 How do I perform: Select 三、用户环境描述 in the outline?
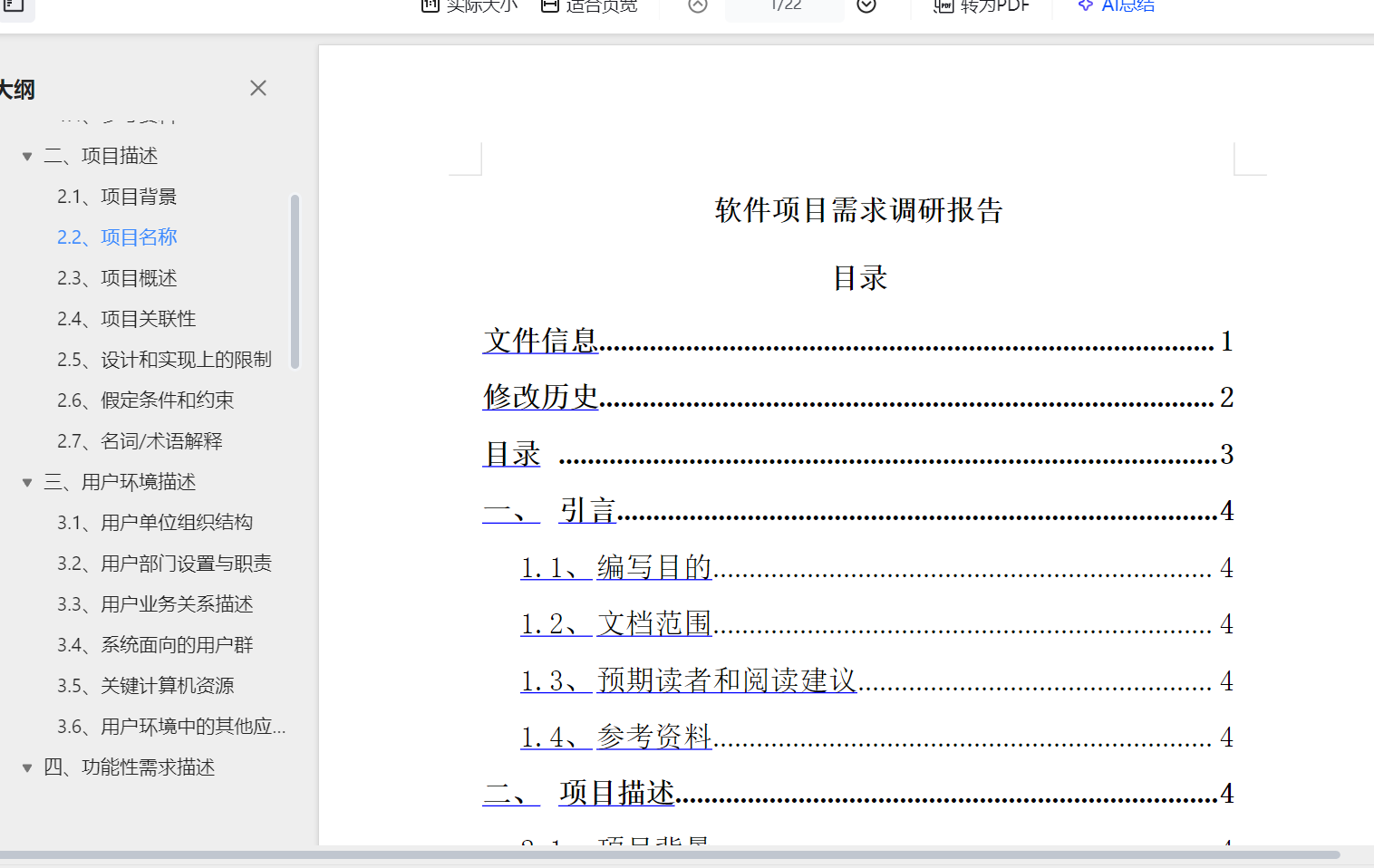pyautogui.click(x=120, y=482)
